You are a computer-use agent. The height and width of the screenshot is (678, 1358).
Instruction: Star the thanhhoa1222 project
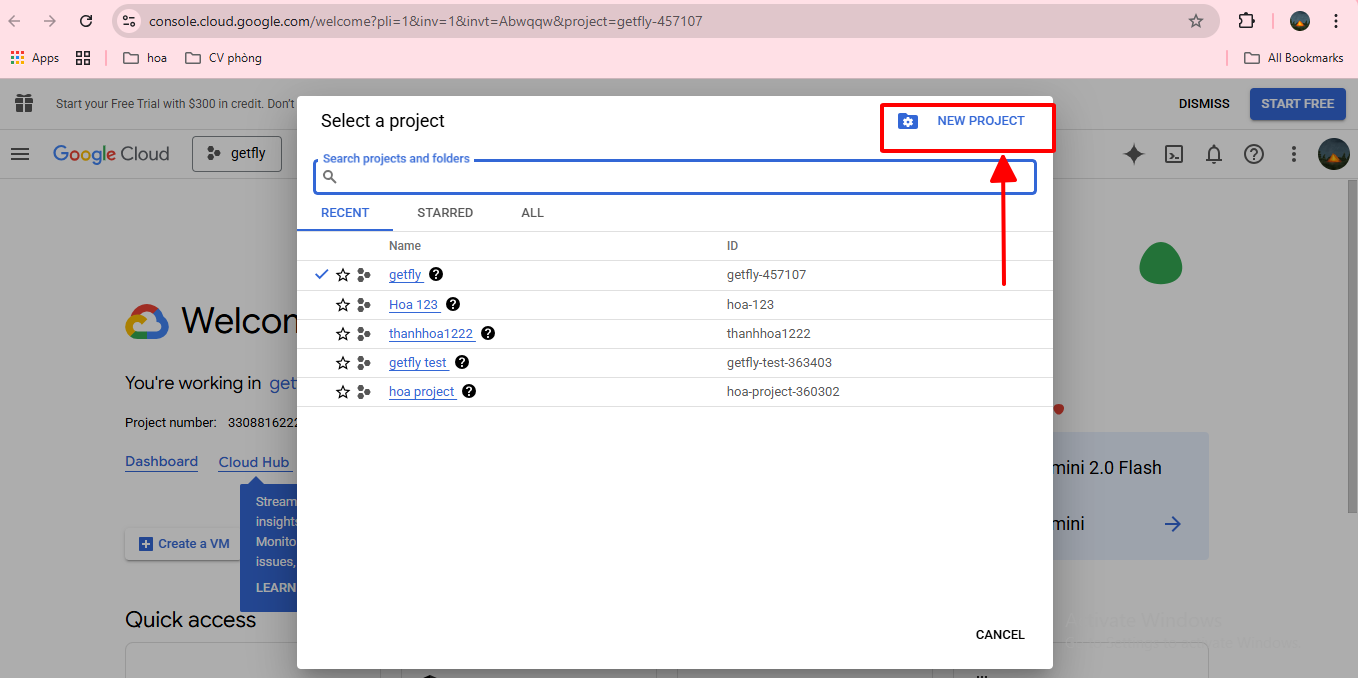click(343, 333)
